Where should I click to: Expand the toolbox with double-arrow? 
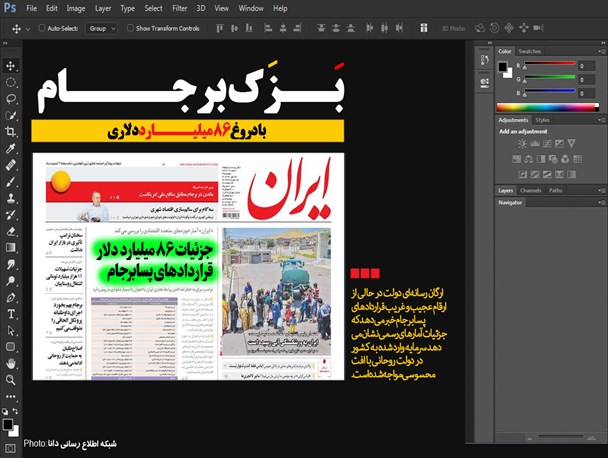tap(5, 43)
